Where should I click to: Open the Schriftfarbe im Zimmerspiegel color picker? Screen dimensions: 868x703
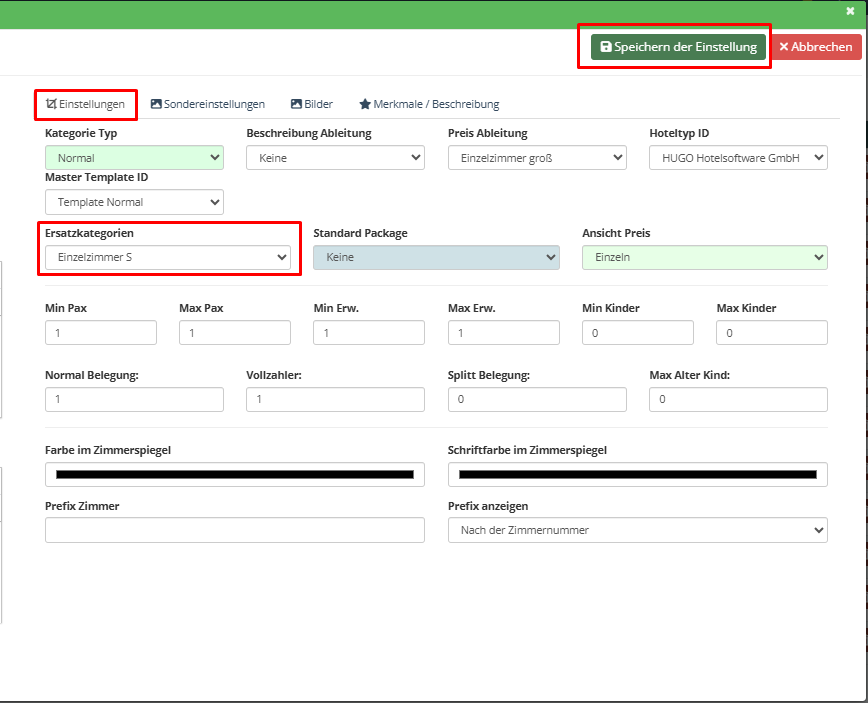pos(638,474)
